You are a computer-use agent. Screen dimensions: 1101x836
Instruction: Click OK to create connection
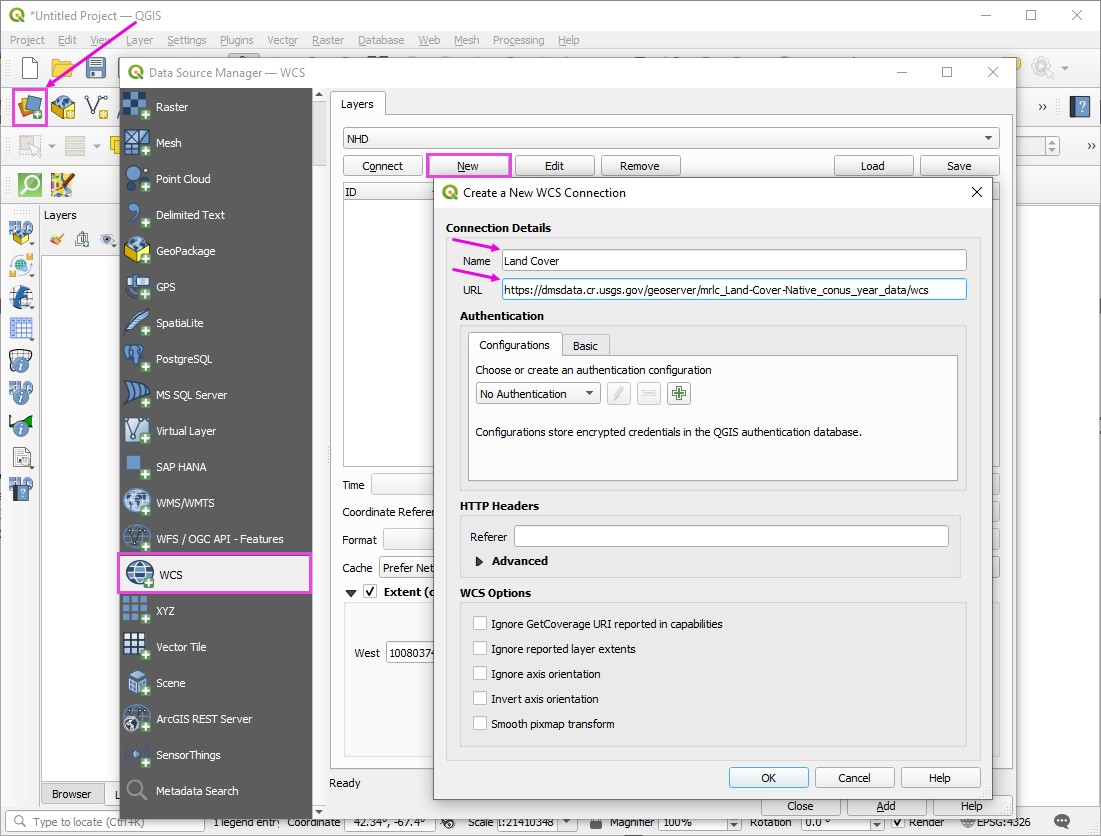tap(768, 778)
